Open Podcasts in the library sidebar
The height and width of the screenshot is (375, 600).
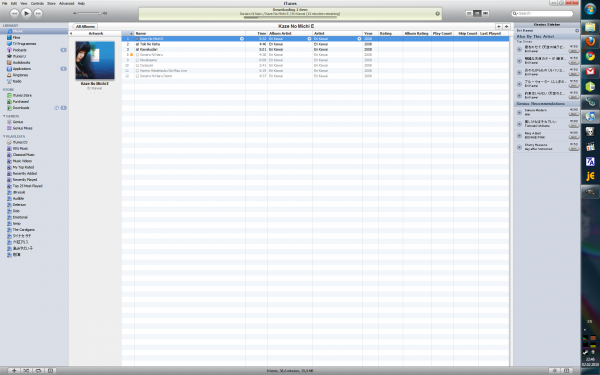click(19, 50)
